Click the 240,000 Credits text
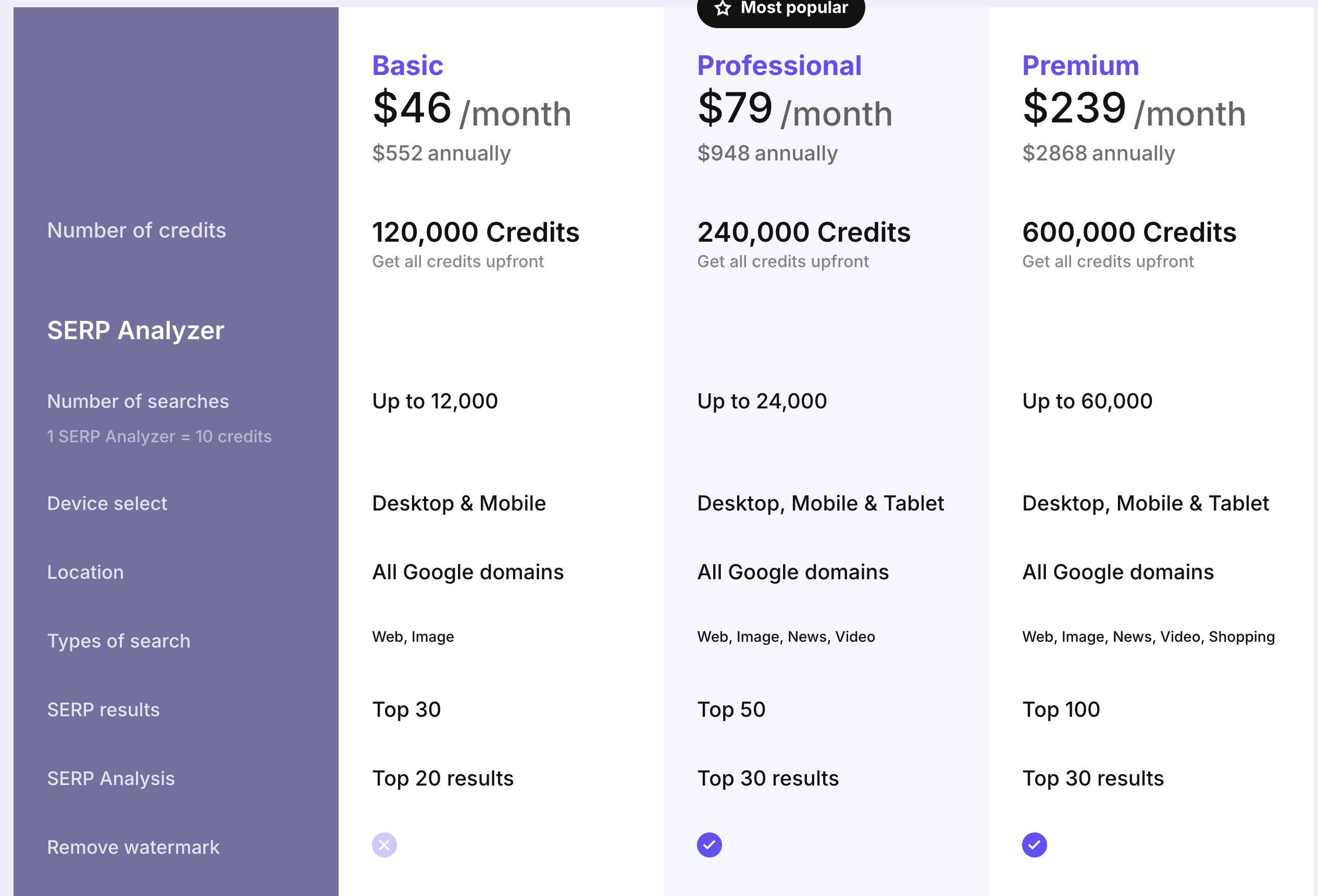1318x896 pixels. (x=804, y=232)
